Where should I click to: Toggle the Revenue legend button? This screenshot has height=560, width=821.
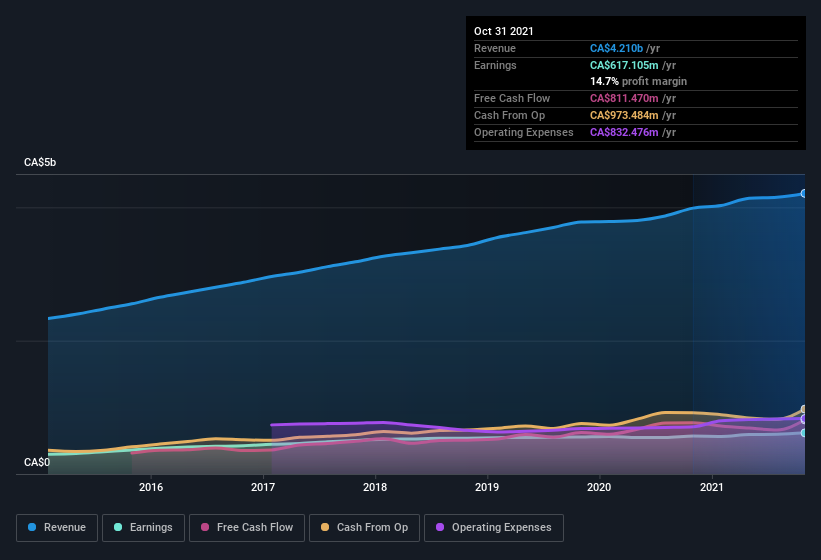pos(57,528)
